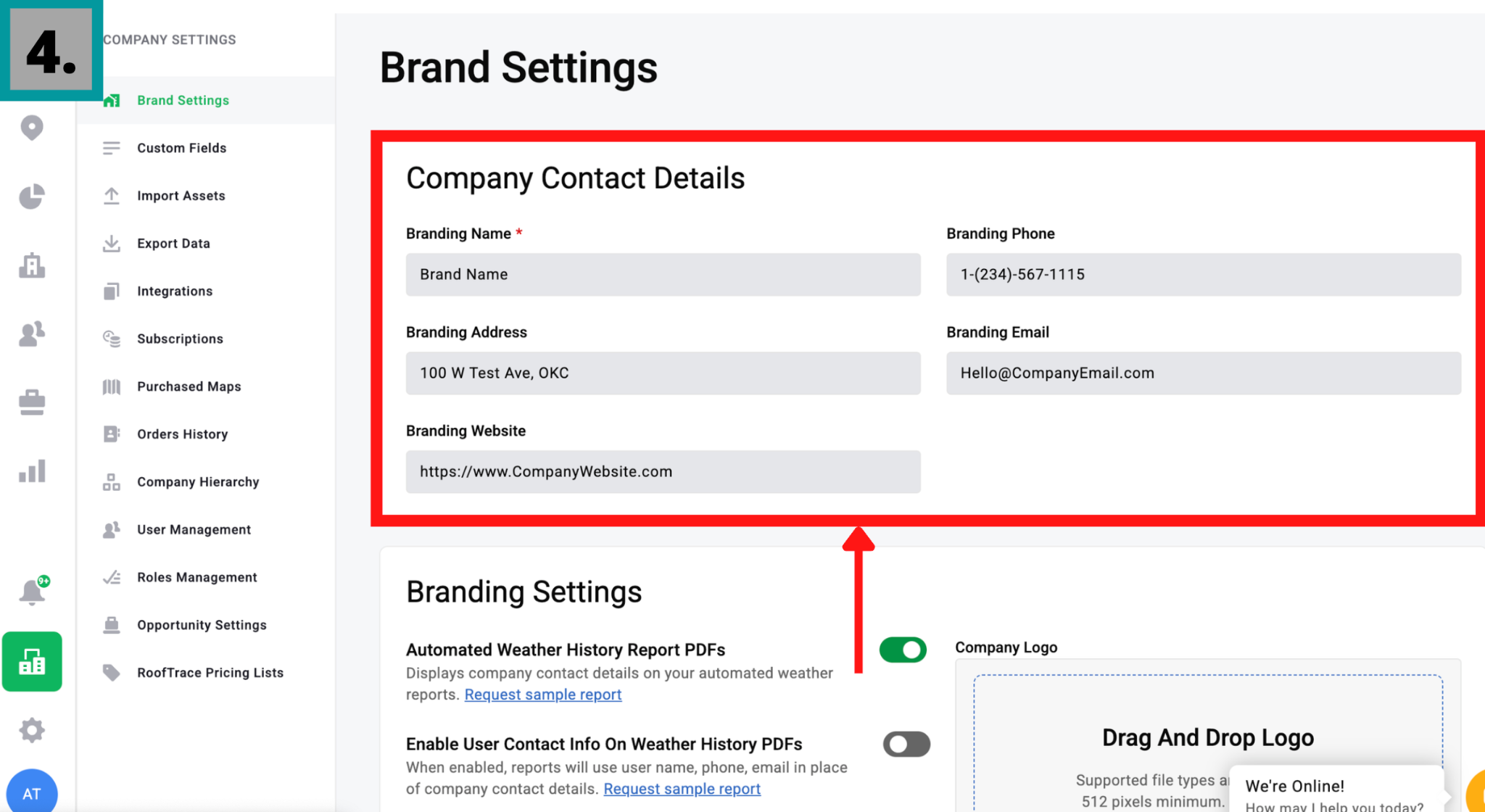
Task: Click the Branding Email field
Action: click(1203, 373)
